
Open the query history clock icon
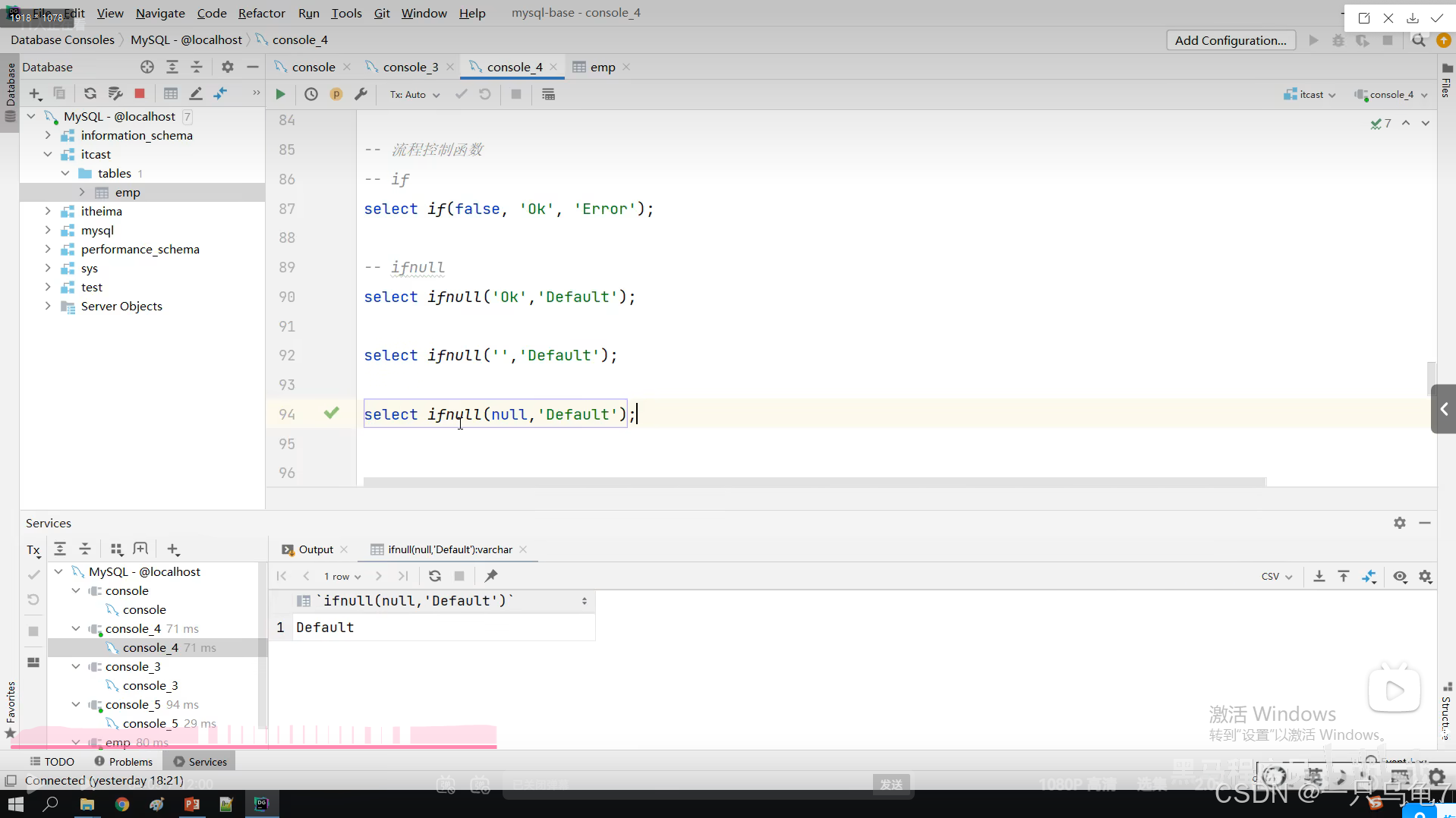[311, 94]
